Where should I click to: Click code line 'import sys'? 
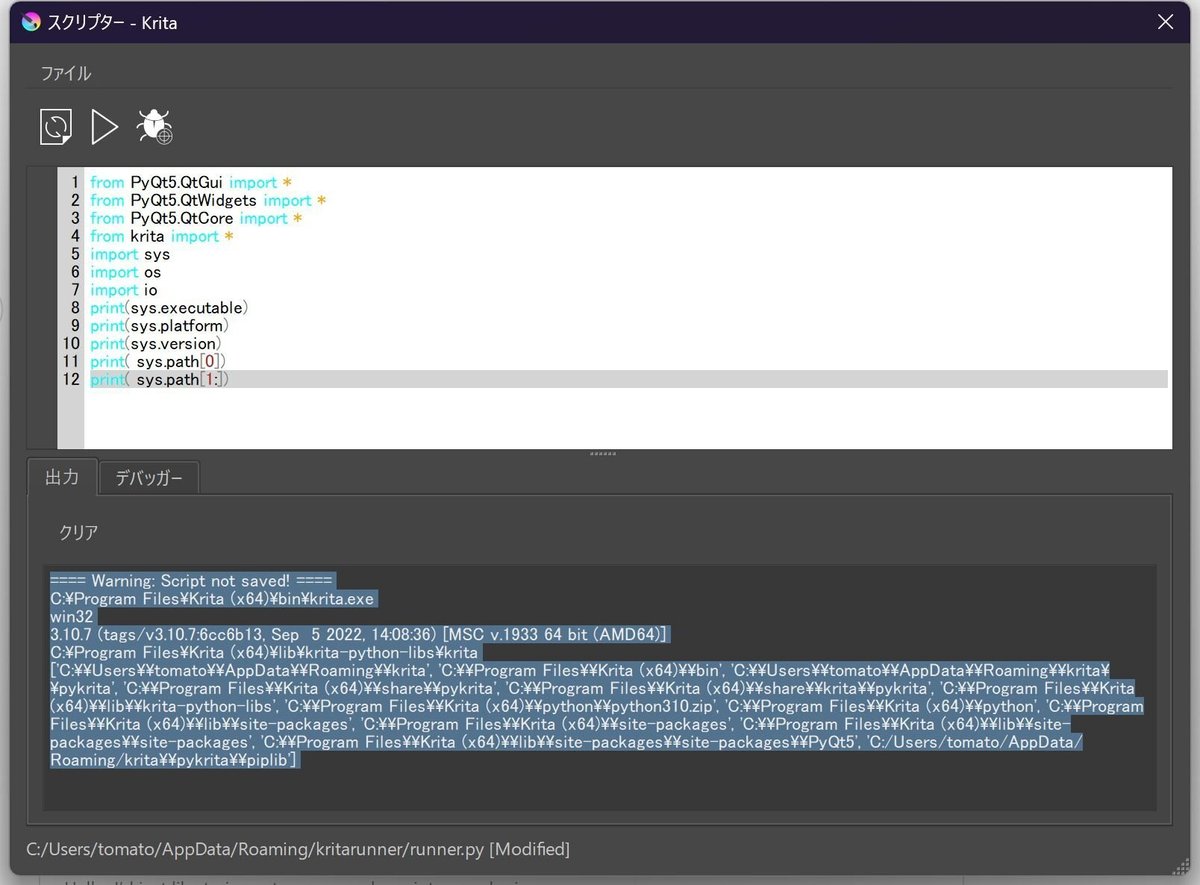(130, 254)
